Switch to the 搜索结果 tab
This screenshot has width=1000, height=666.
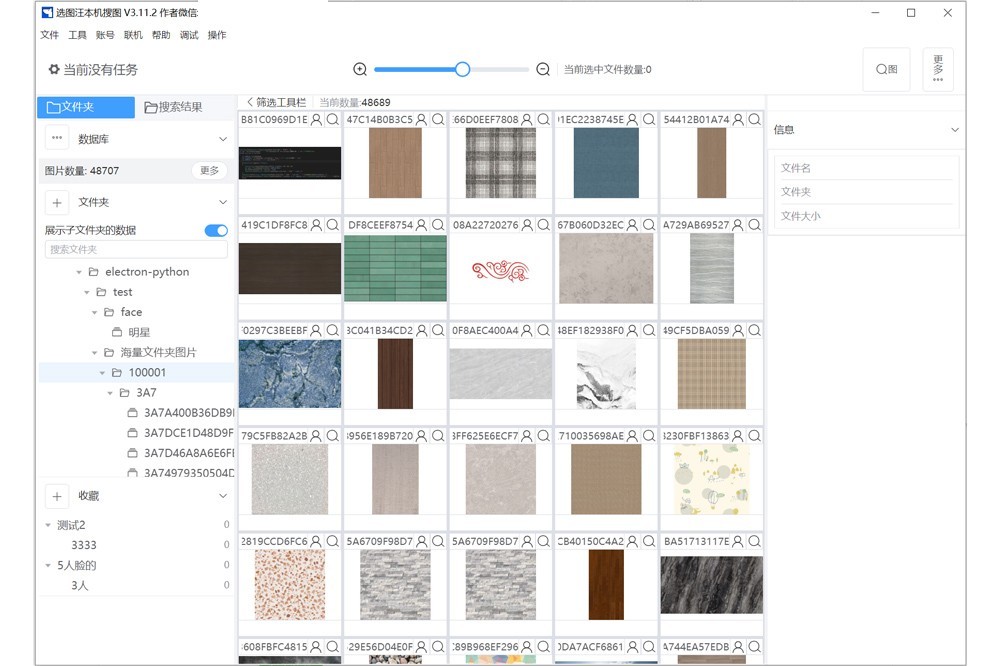(173, 107)
